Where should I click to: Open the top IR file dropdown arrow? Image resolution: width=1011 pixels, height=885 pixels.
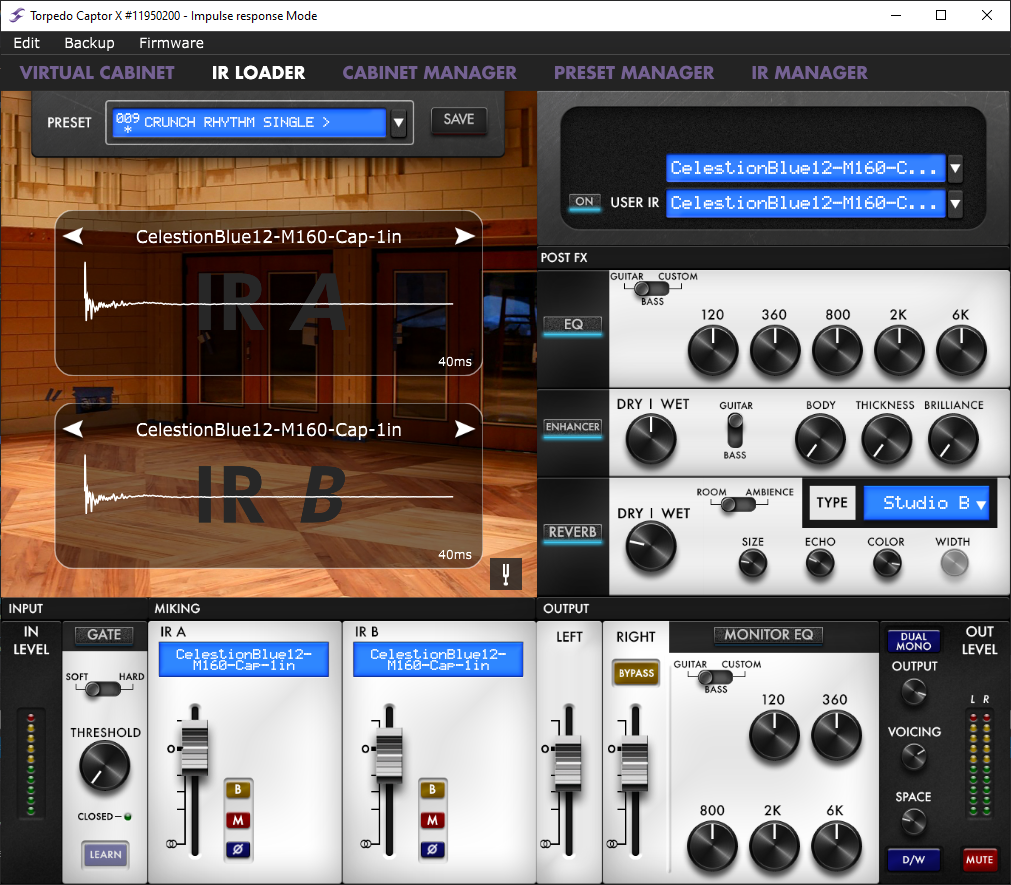tap(956, 168)
